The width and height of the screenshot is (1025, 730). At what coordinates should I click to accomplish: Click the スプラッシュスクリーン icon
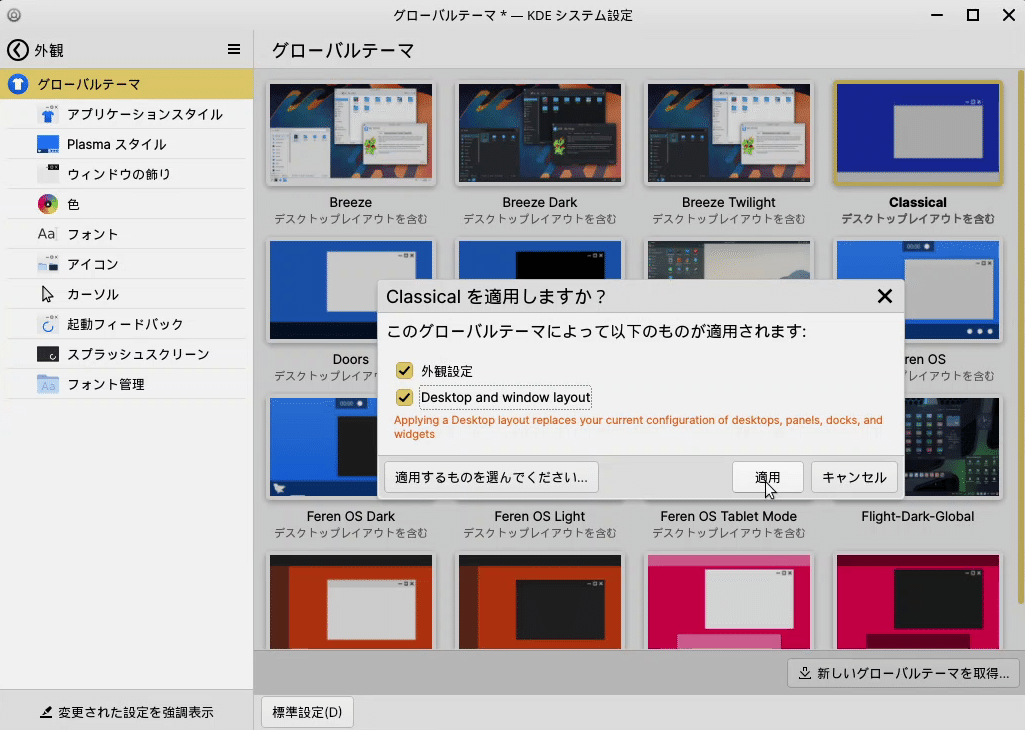(x=48, y=354)
